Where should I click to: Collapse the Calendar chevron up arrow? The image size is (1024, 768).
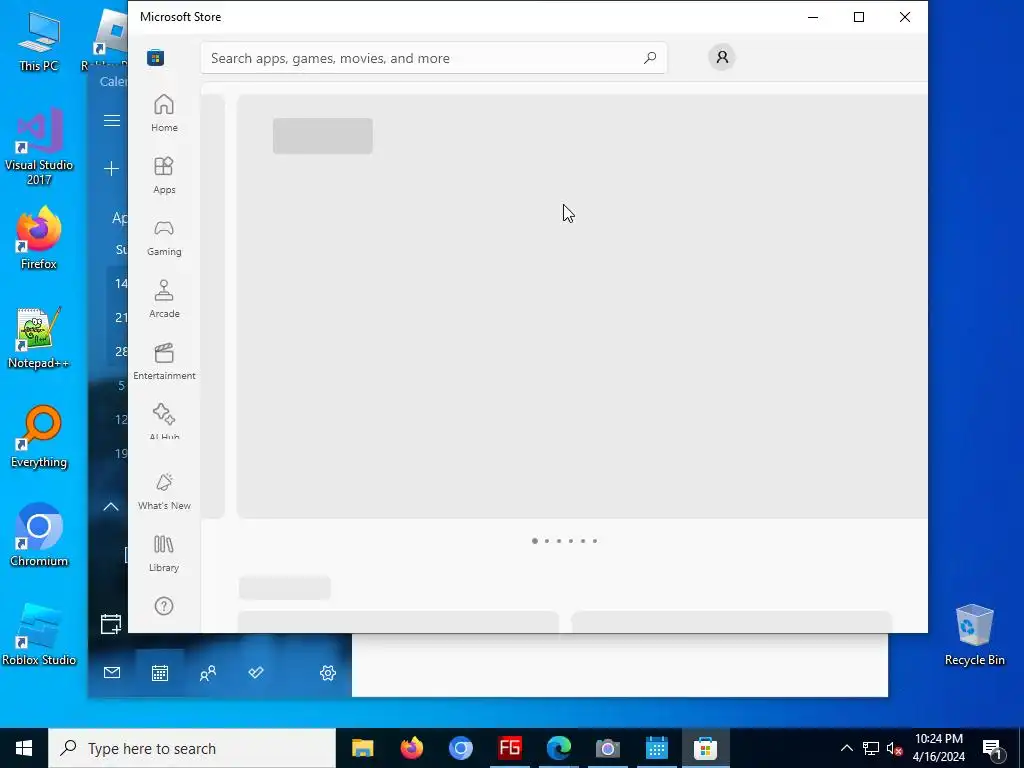point(111,506)
